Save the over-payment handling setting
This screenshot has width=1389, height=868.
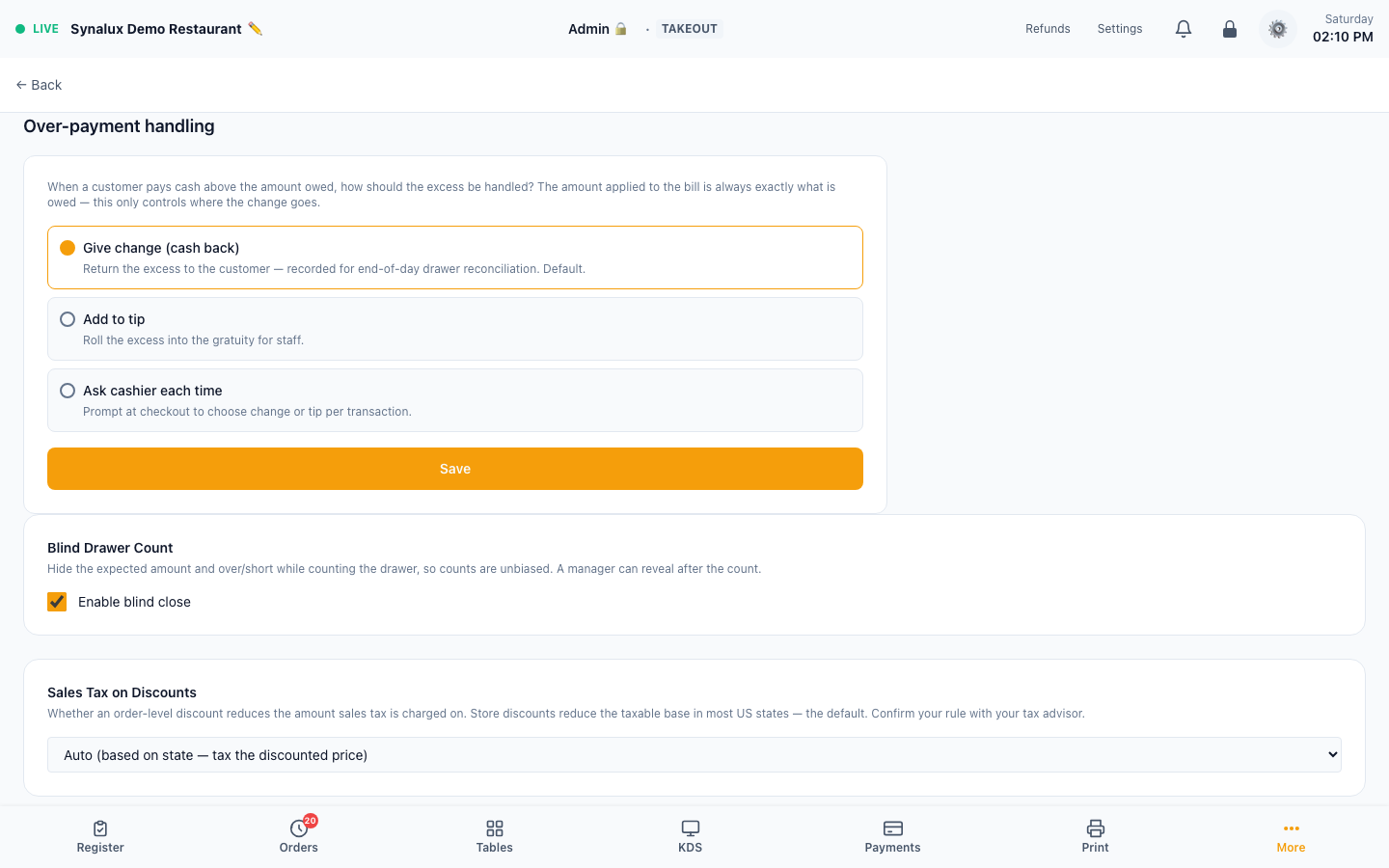coord(455,469)
